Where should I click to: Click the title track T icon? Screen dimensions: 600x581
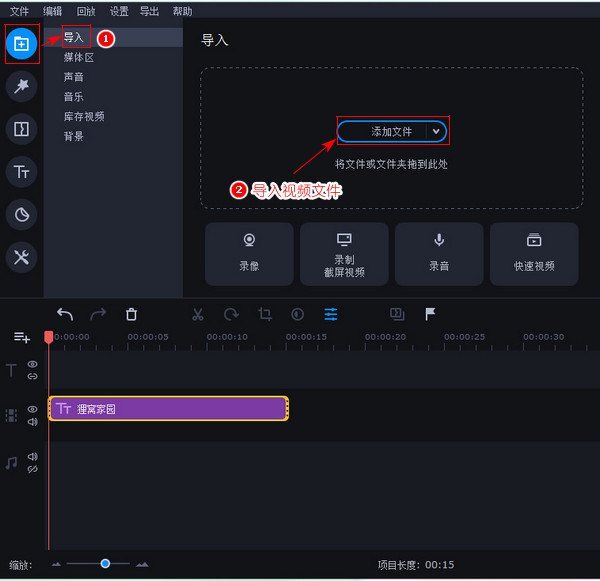[11, 370]
